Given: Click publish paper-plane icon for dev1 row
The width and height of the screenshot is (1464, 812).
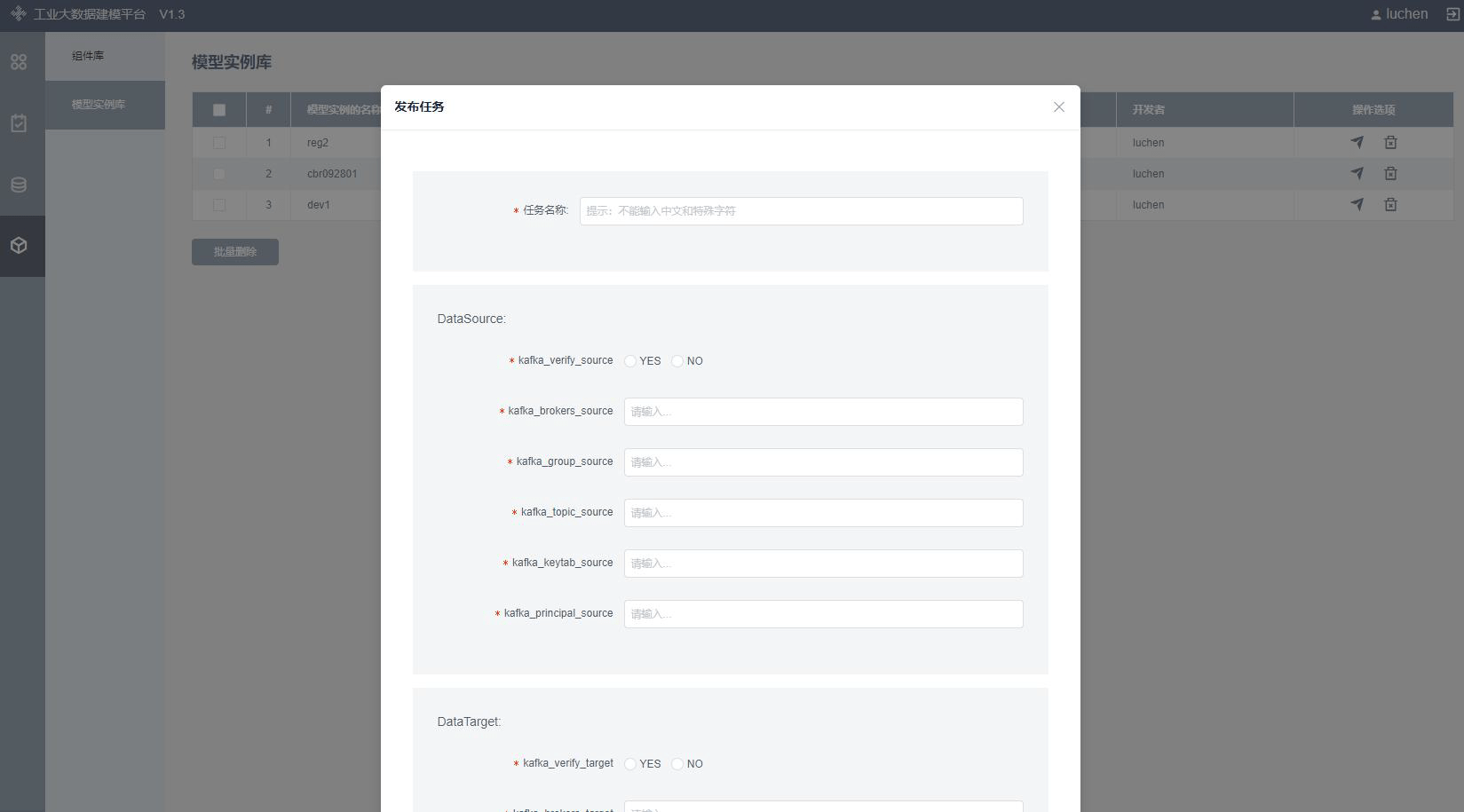Looking at the screenshot, I should [x=1357, y=204].
